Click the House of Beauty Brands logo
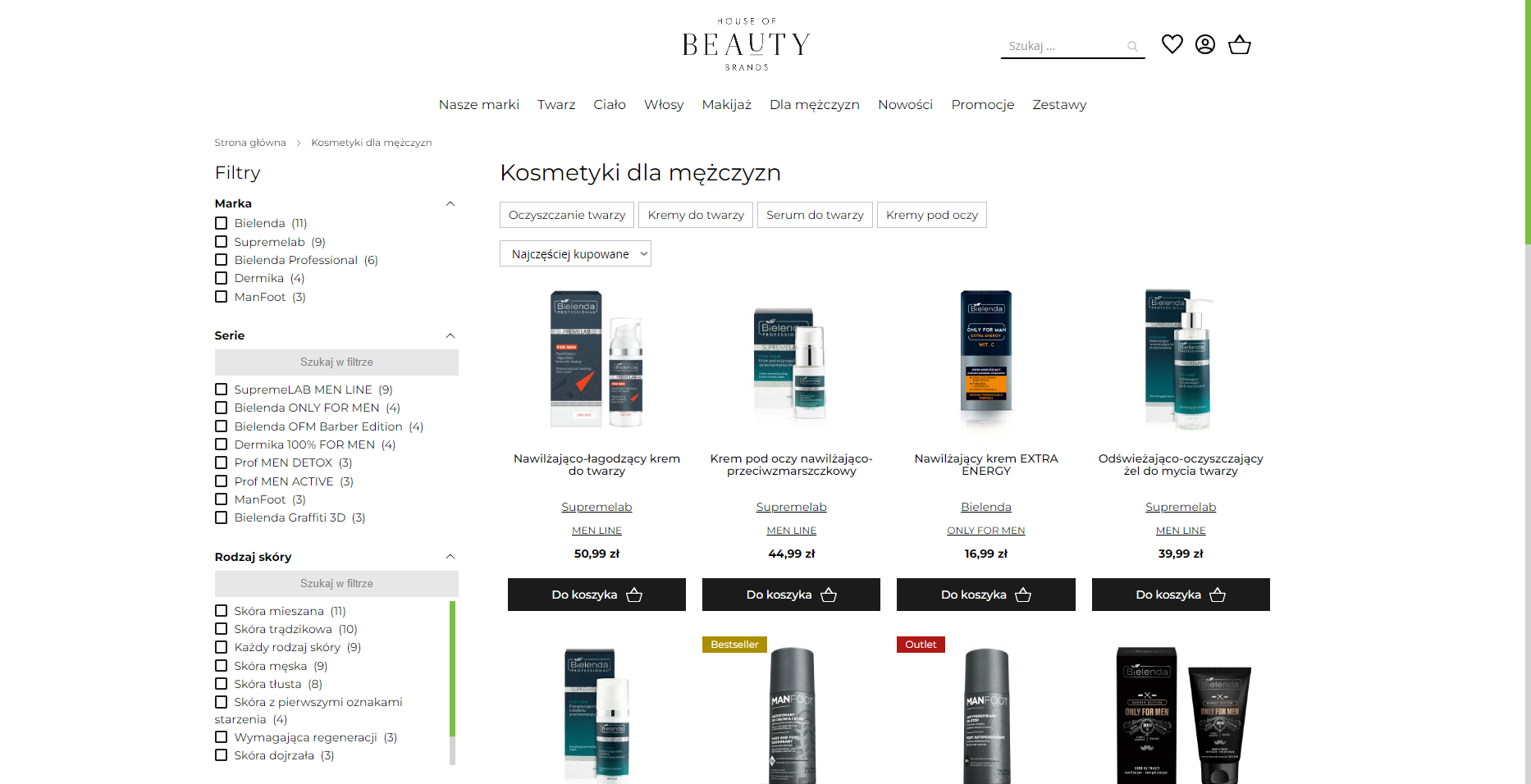The image size is (1531, 784). point(747,44)
